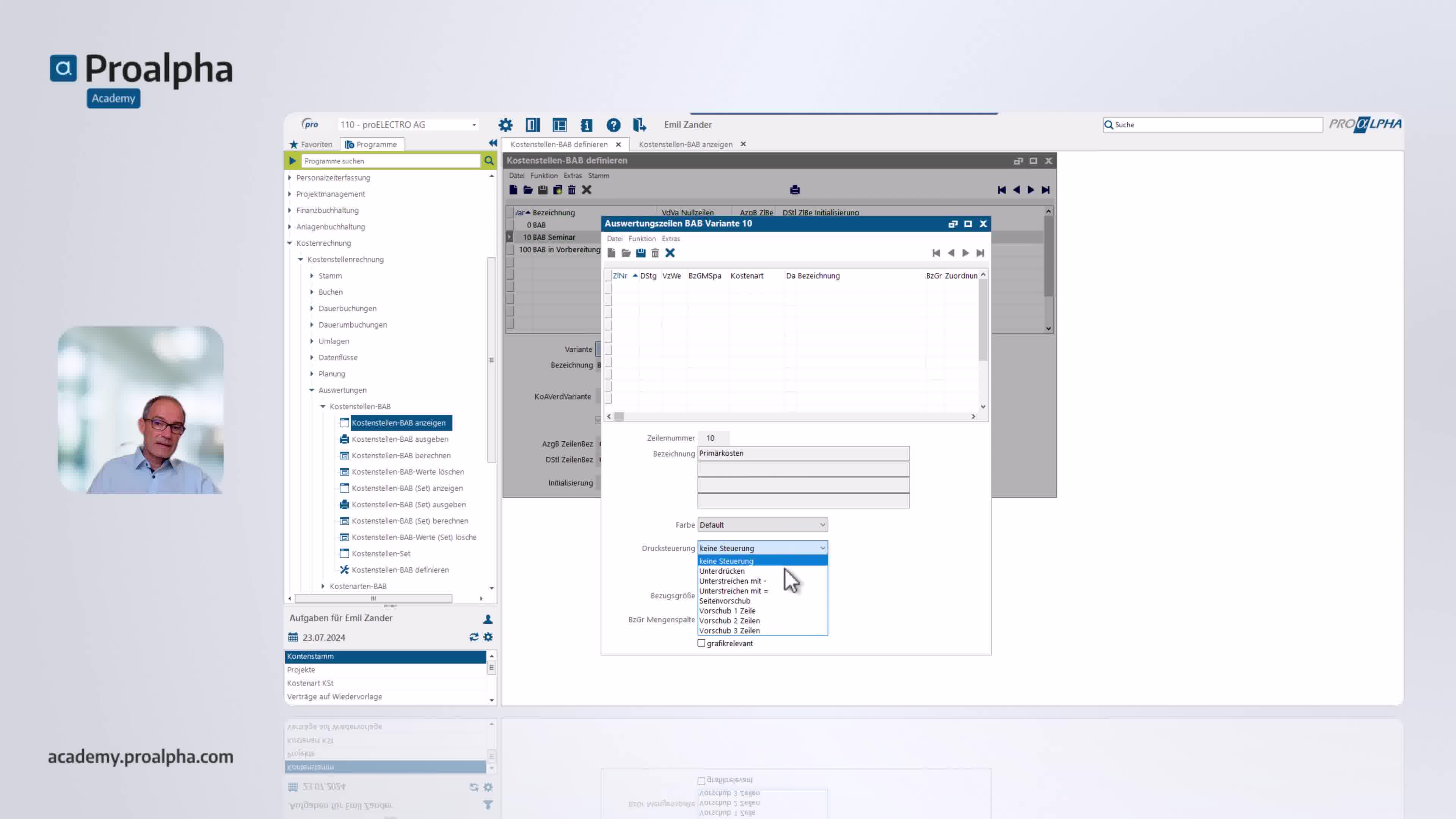Expand the Finanzbuchhaltung tree node

pyautogui.click(x=290, y=210)
